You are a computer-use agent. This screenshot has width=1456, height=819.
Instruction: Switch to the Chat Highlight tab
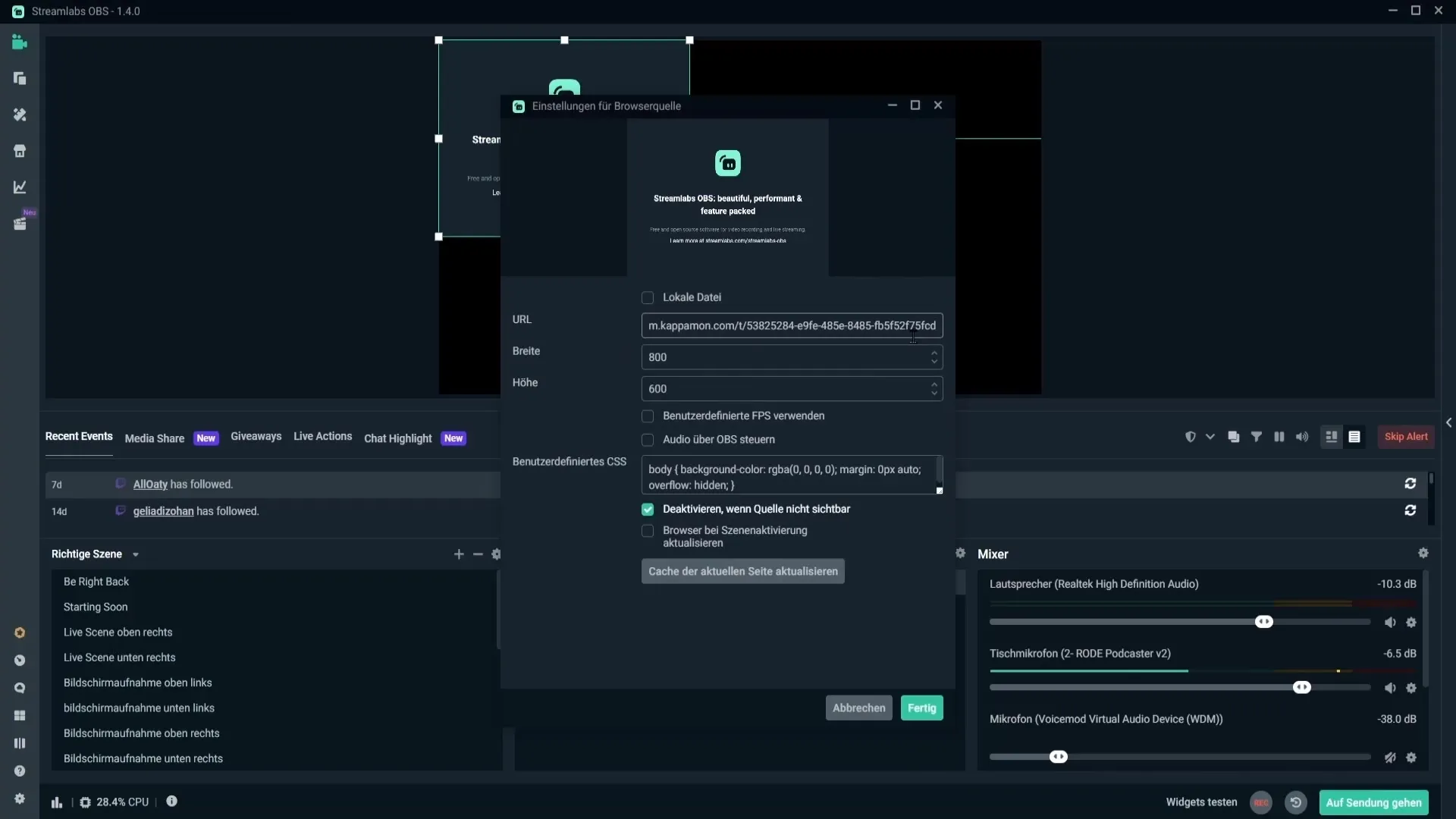[398, 438]
